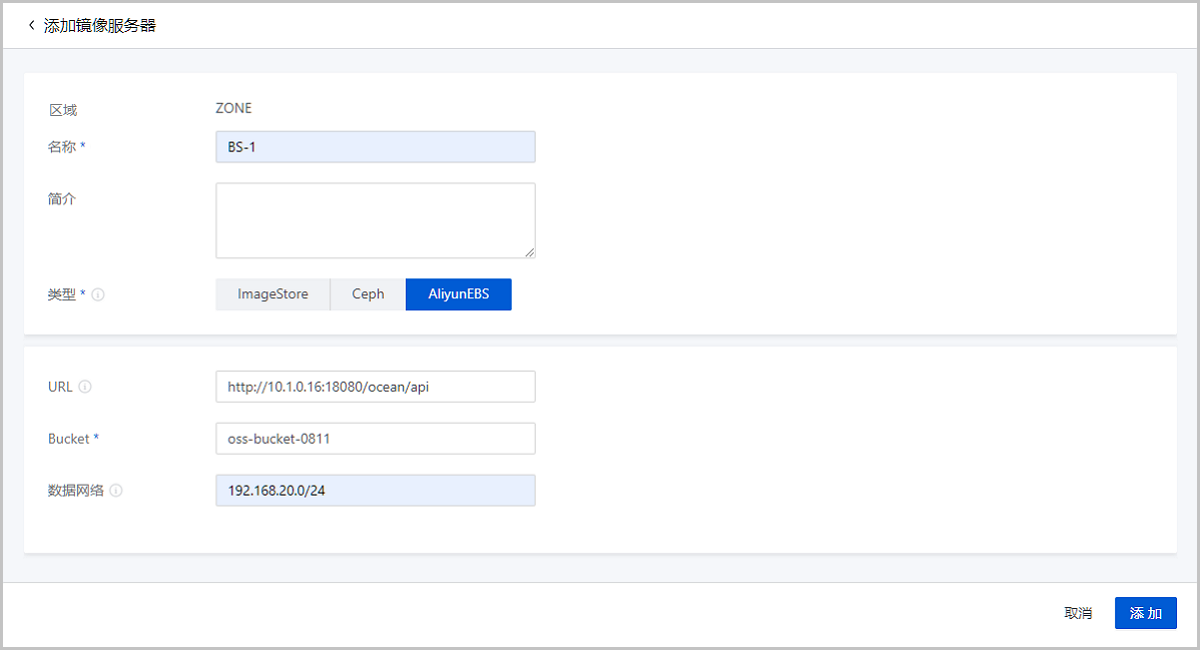Click the info icon next to 类型

pos(99,295)
